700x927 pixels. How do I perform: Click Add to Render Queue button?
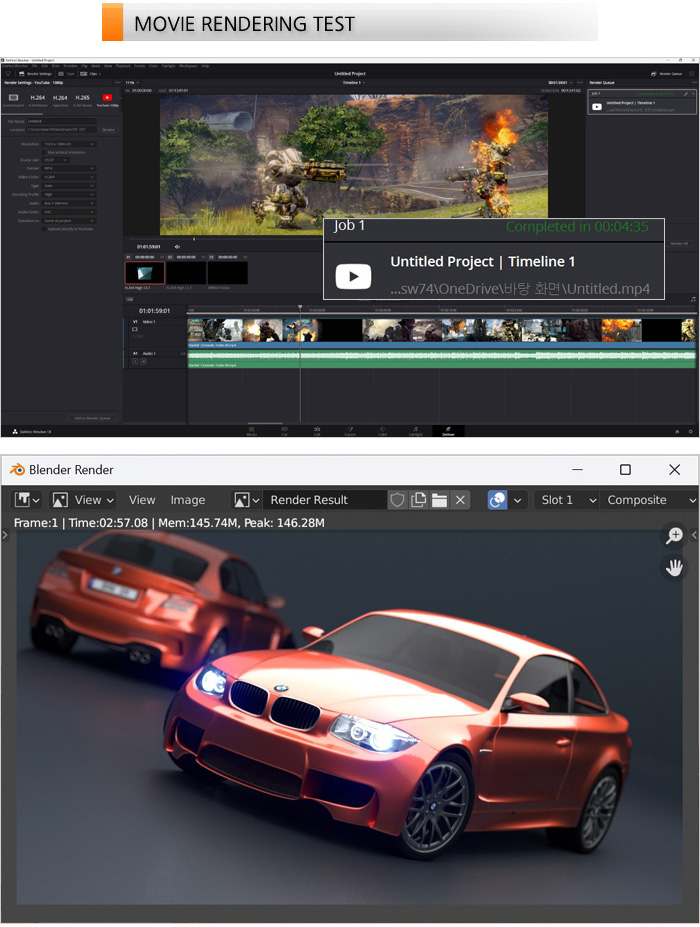pyautogui.click(x=92, y=418)
